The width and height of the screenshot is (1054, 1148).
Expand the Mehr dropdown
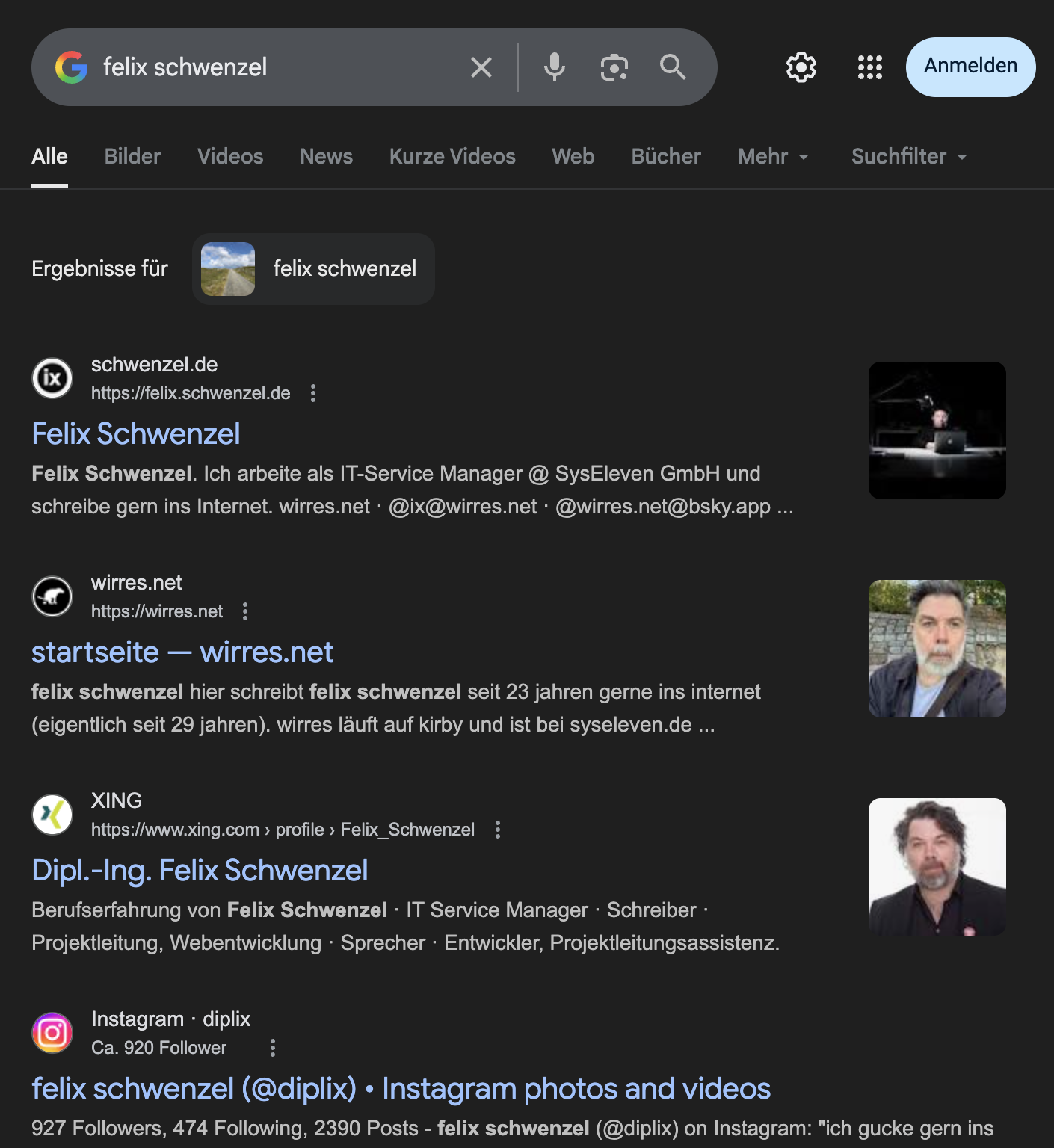[x=773, y=157]
